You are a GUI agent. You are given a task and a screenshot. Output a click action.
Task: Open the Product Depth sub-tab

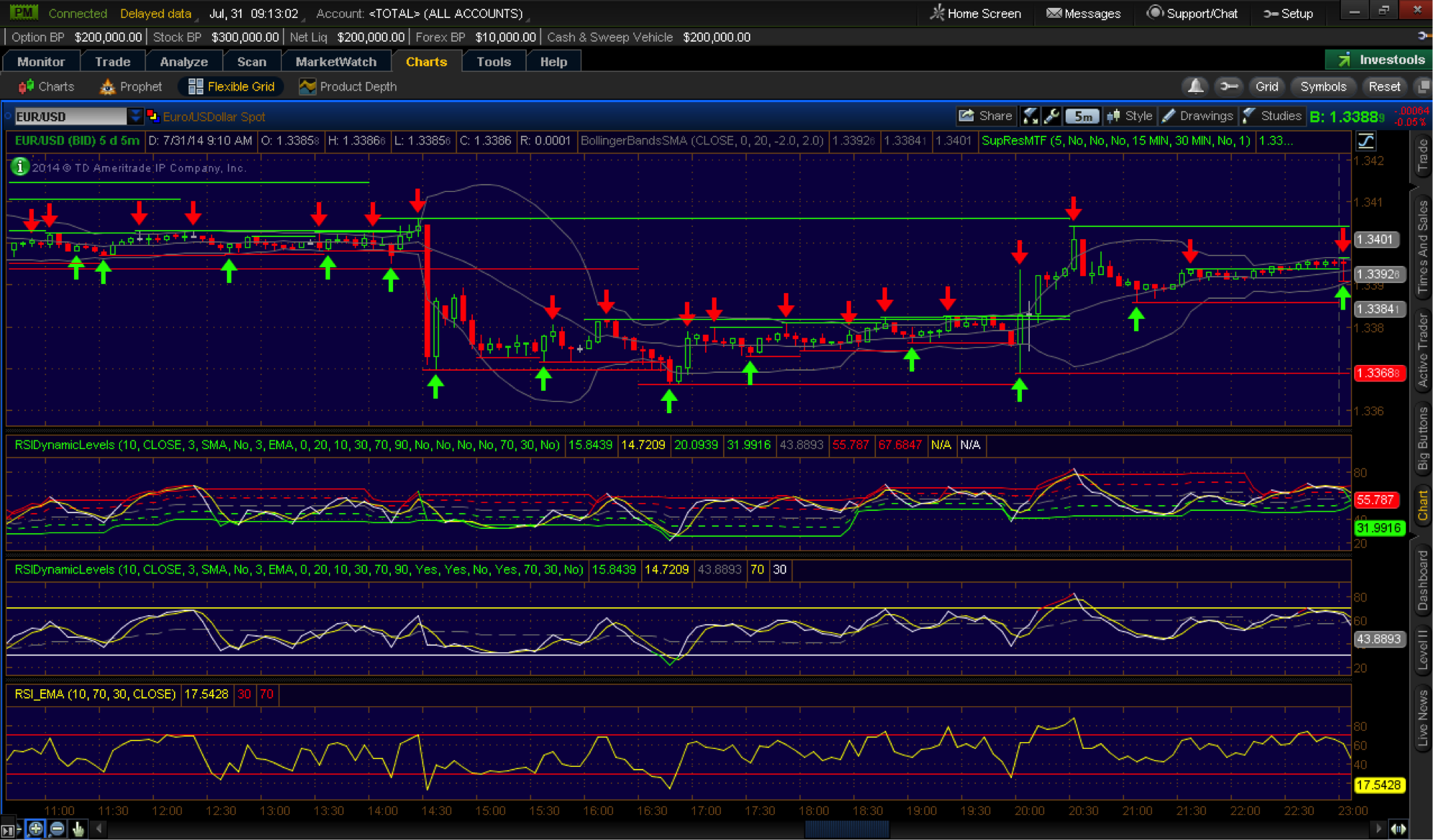pos(349,86)
